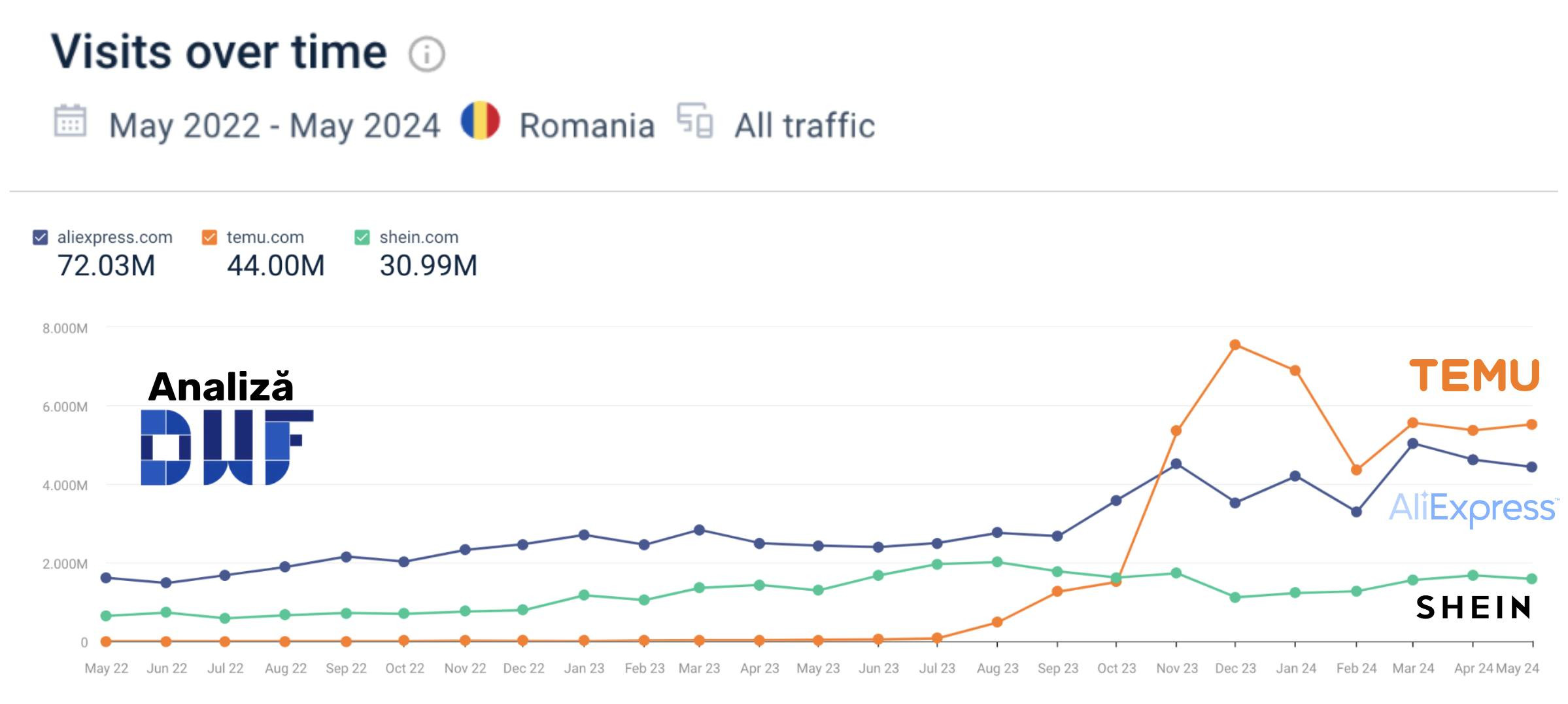Expand the All traffic filter
This screenshot has width=1568, height=704.
804,126
